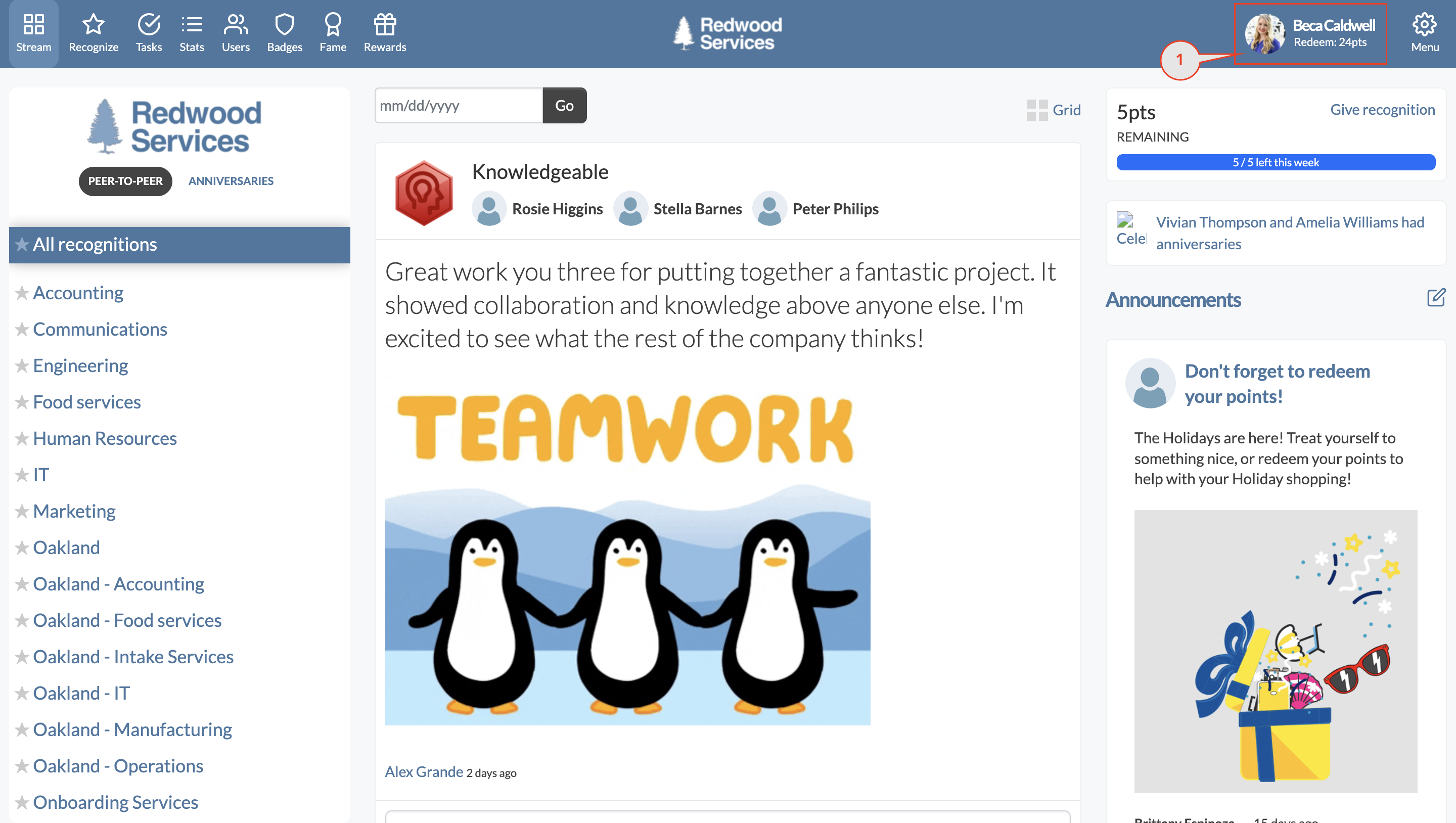Click the red Knowledgeable badge icon
Viewport: 1456px width, 823px height.
coord(424,192)
